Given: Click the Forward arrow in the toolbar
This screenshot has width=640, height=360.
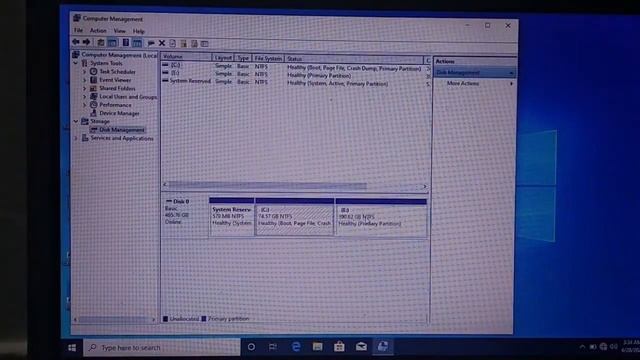Looking at the screenshot, I should 86,42.
